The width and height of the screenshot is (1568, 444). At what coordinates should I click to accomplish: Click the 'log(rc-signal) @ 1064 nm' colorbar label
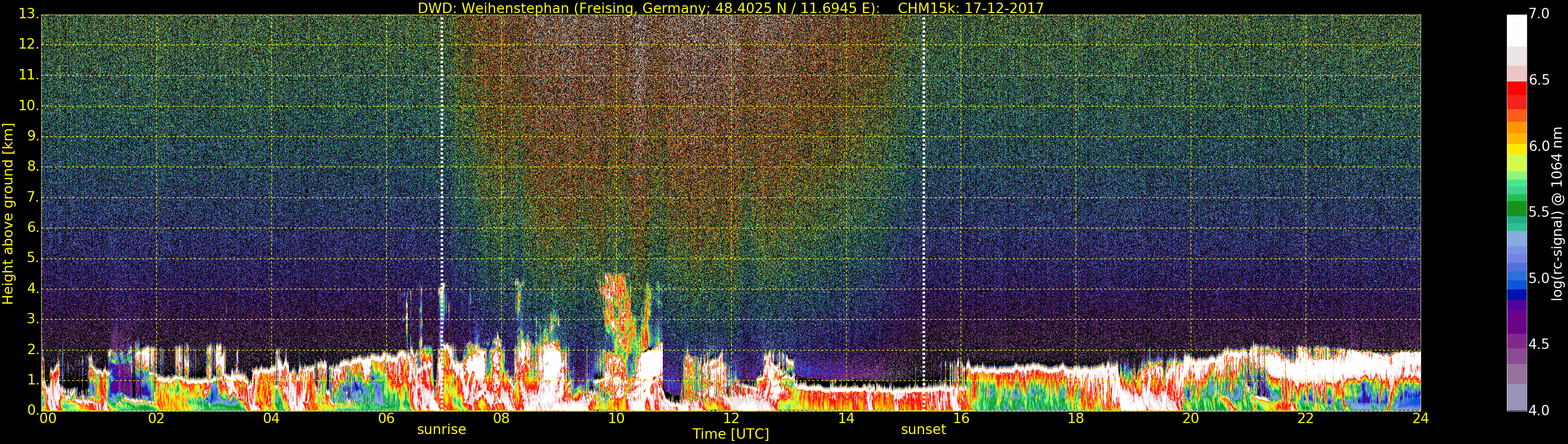[1557, 214]
